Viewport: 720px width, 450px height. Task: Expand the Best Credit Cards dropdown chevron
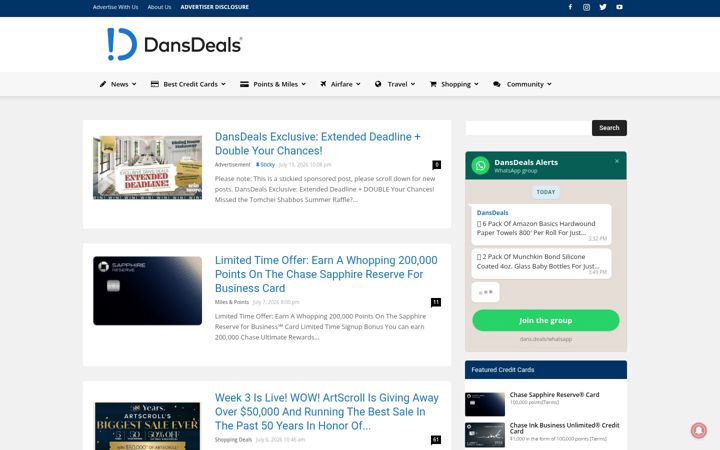tap(223, 84)
